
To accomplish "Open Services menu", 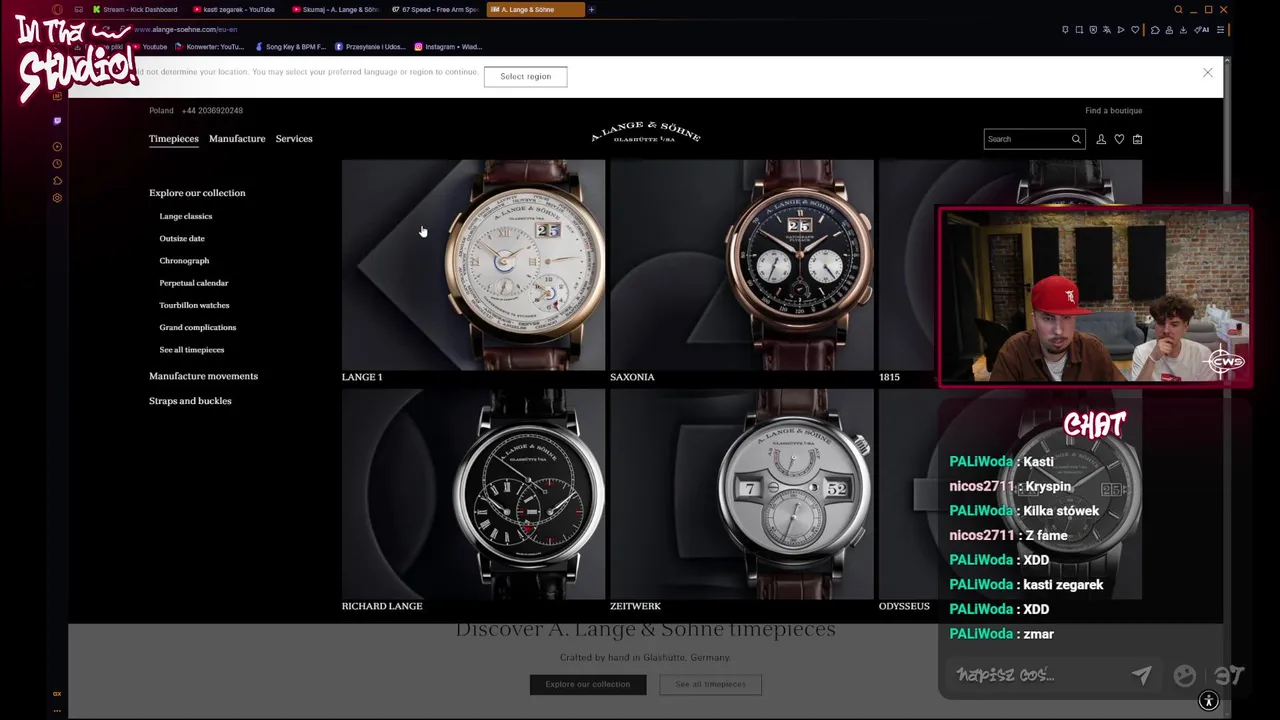I will tap(294, 139).
